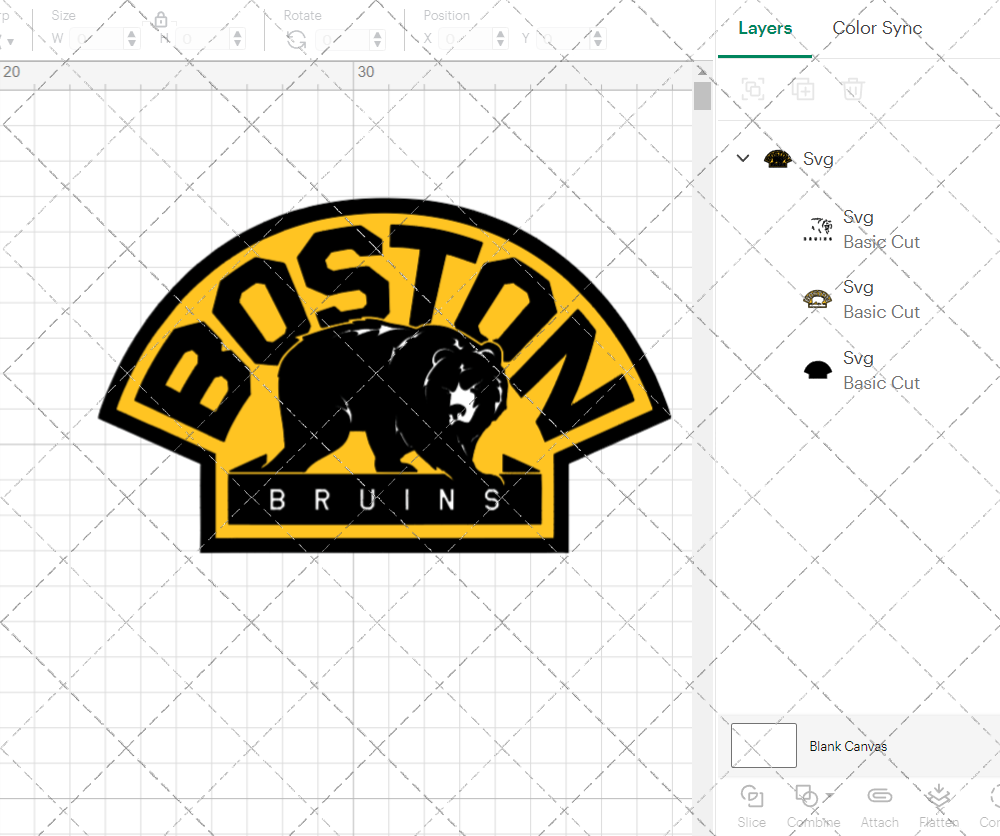Click the Width stepper arrows
The width and height of the screenshot is (1000, 836).
pos(132,39)
